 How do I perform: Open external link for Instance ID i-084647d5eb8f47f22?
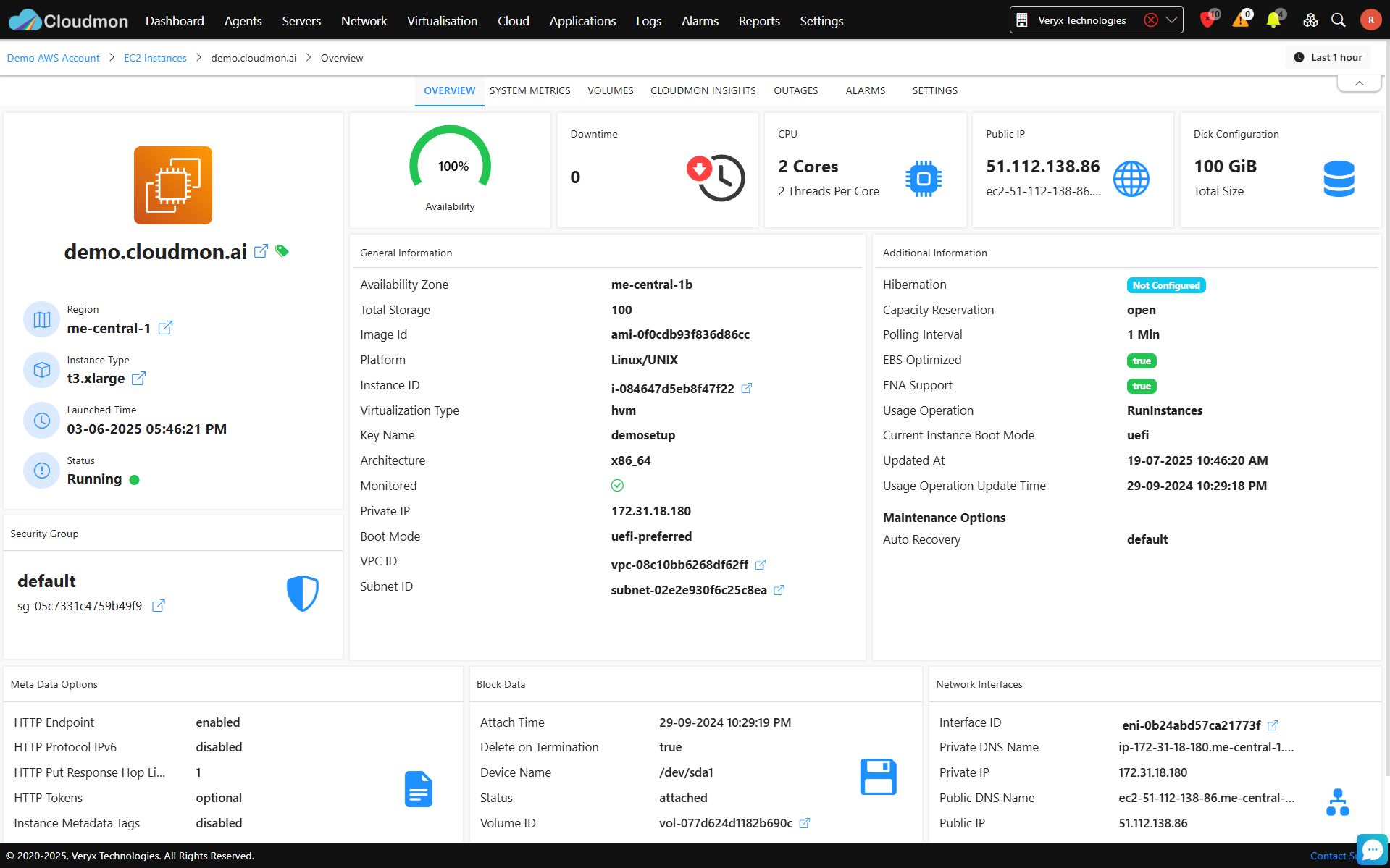pos(747,389)
